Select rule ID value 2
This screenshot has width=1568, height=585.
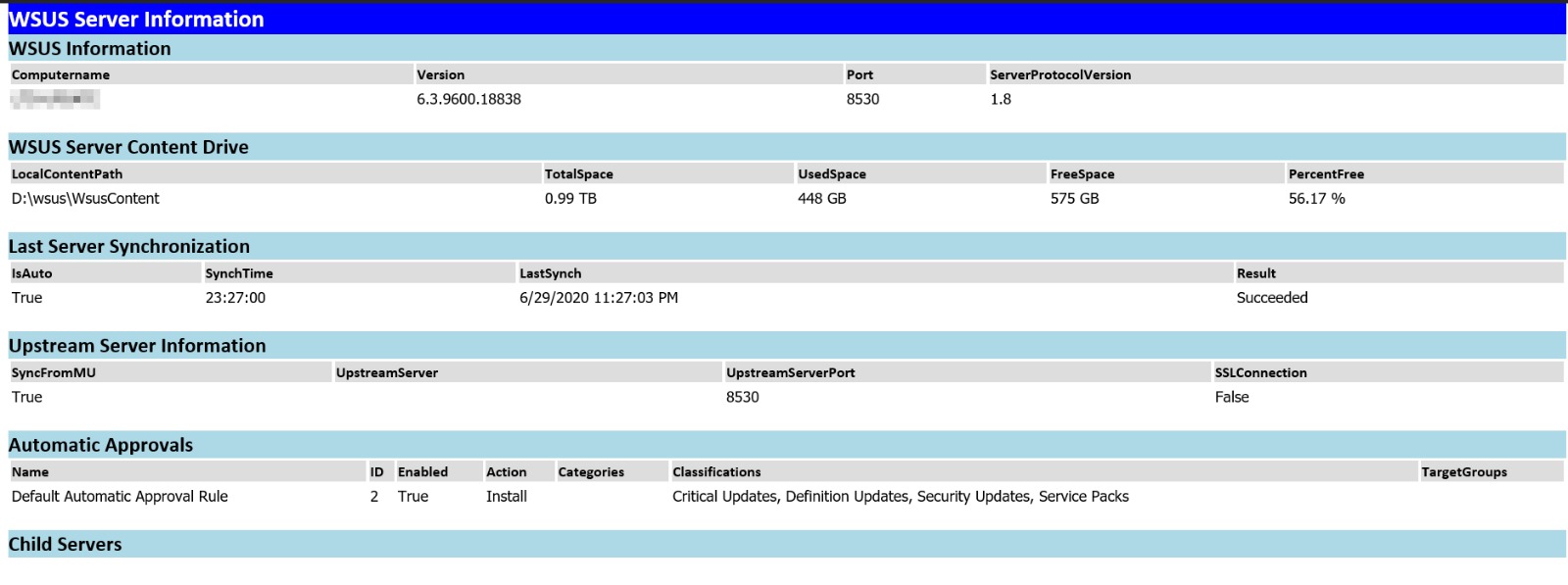tap(374, 497)
